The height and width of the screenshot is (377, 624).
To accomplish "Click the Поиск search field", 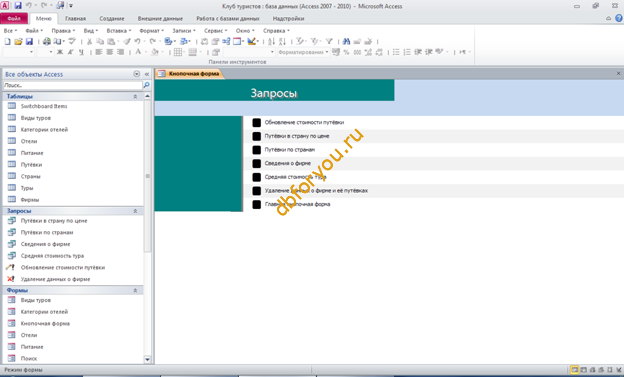I will (x=73, y=85).
